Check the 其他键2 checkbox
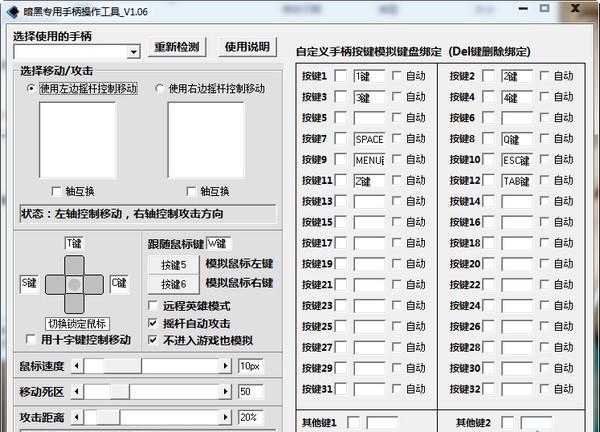The height and width of the screenshot is (432, 600). coord(507,422)
